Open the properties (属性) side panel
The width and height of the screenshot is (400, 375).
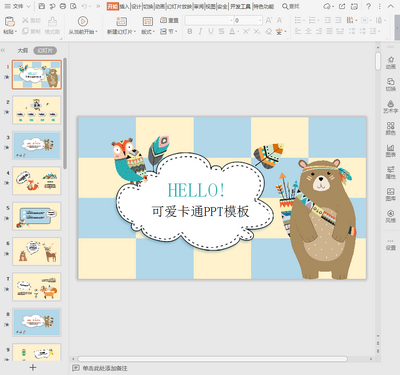391,172
